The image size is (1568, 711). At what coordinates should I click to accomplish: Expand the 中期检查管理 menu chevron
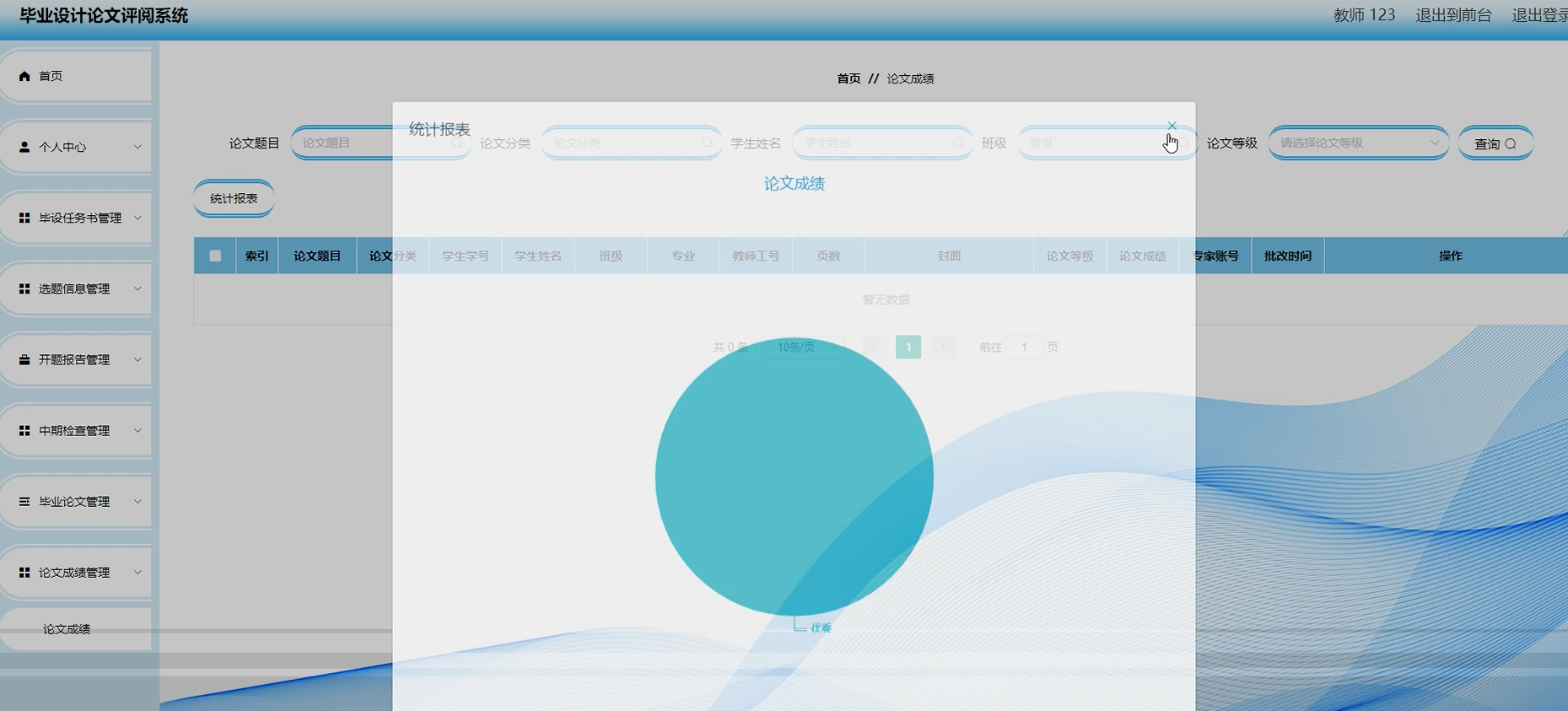[x=137, y=430]
